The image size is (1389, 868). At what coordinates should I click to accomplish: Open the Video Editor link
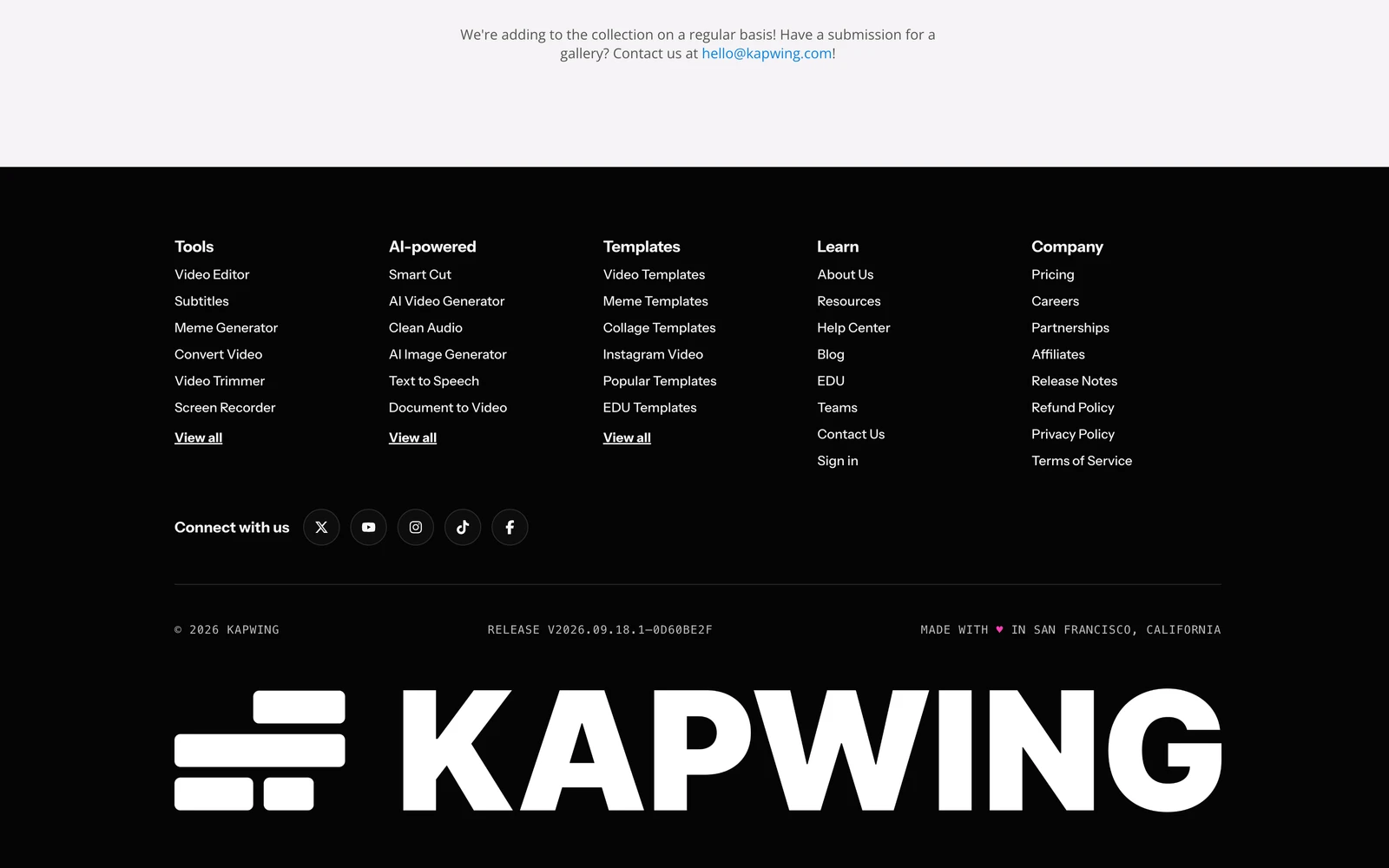click(x=212, y=274)
